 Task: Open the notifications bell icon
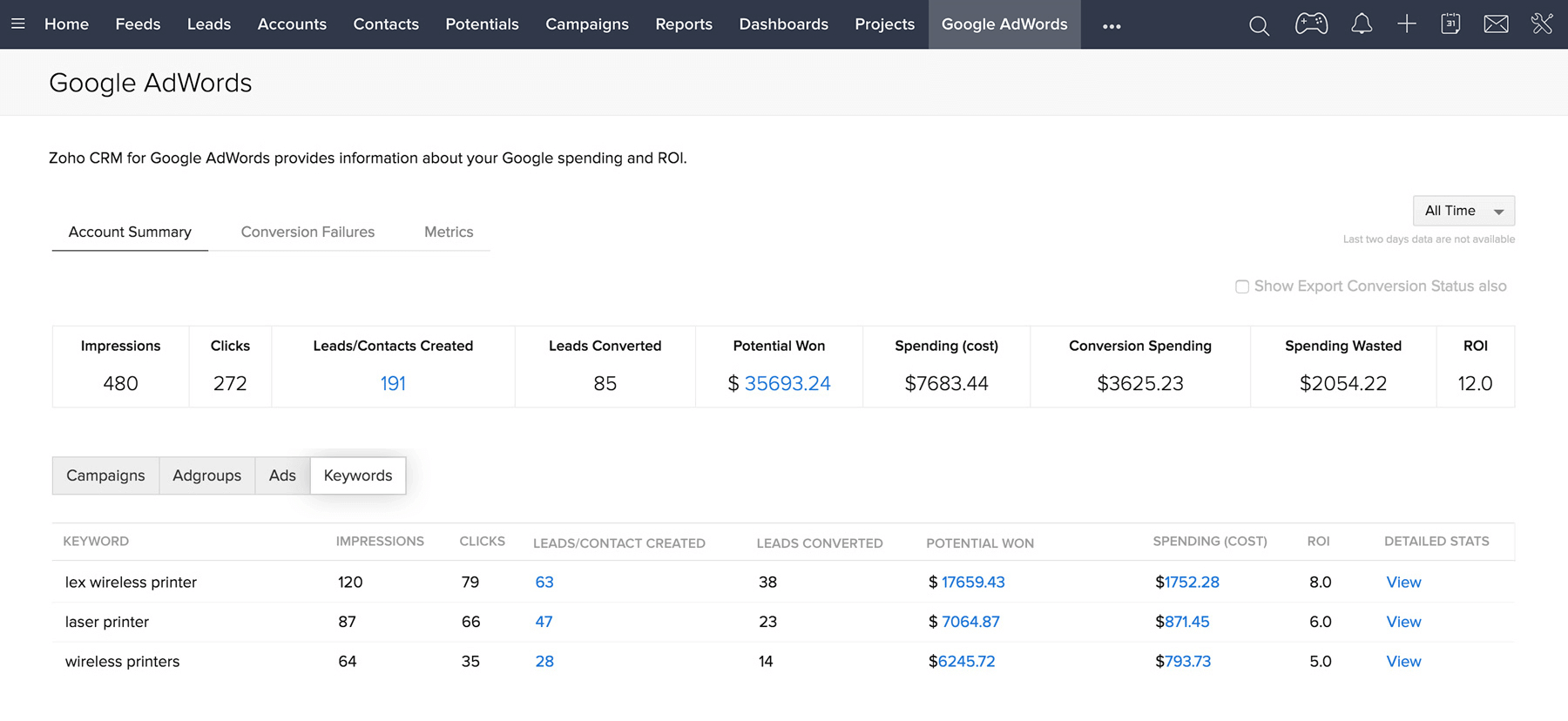[1362, 24]
